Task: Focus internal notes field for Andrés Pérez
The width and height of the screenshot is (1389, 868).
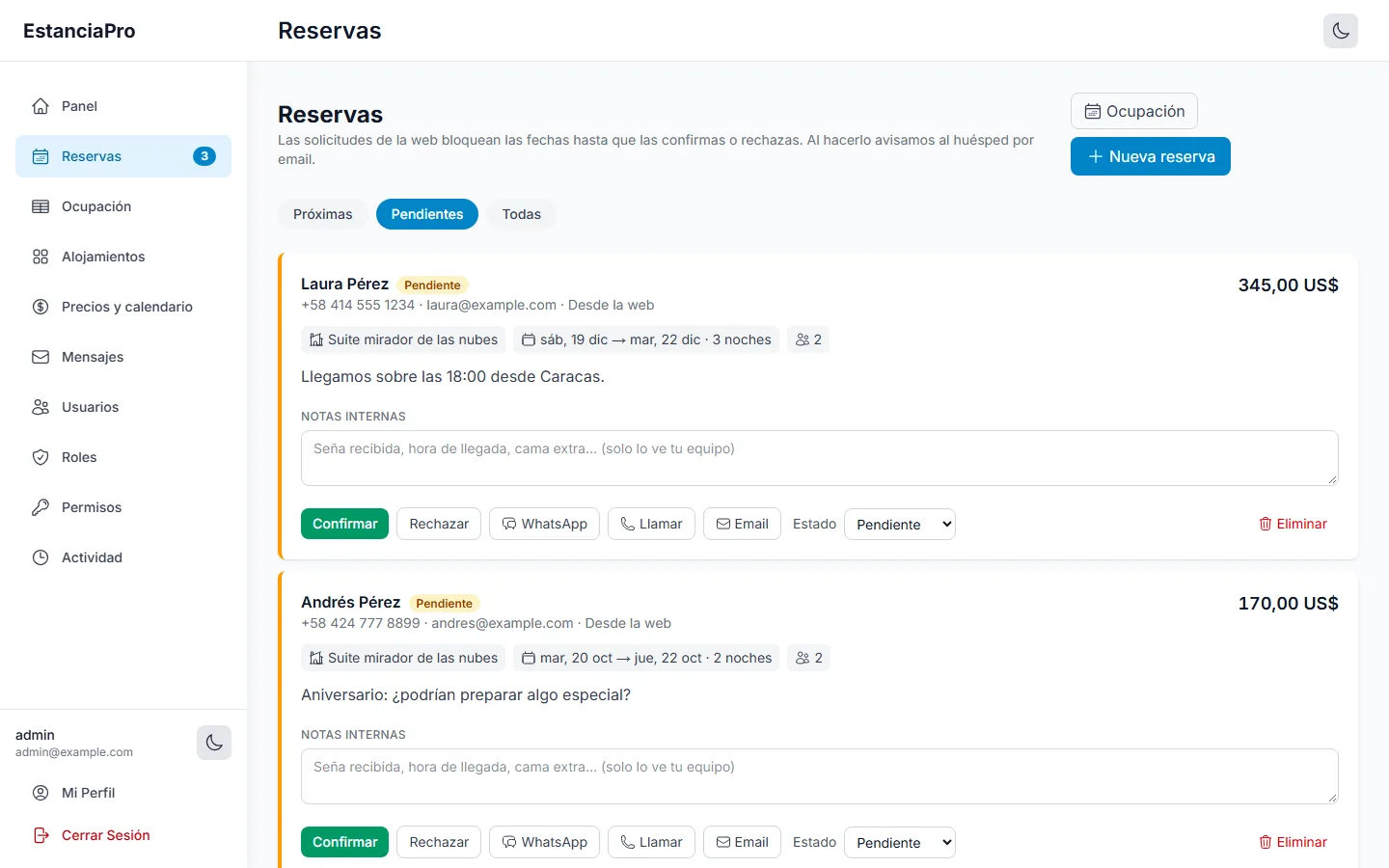Action: coord(820,776)
